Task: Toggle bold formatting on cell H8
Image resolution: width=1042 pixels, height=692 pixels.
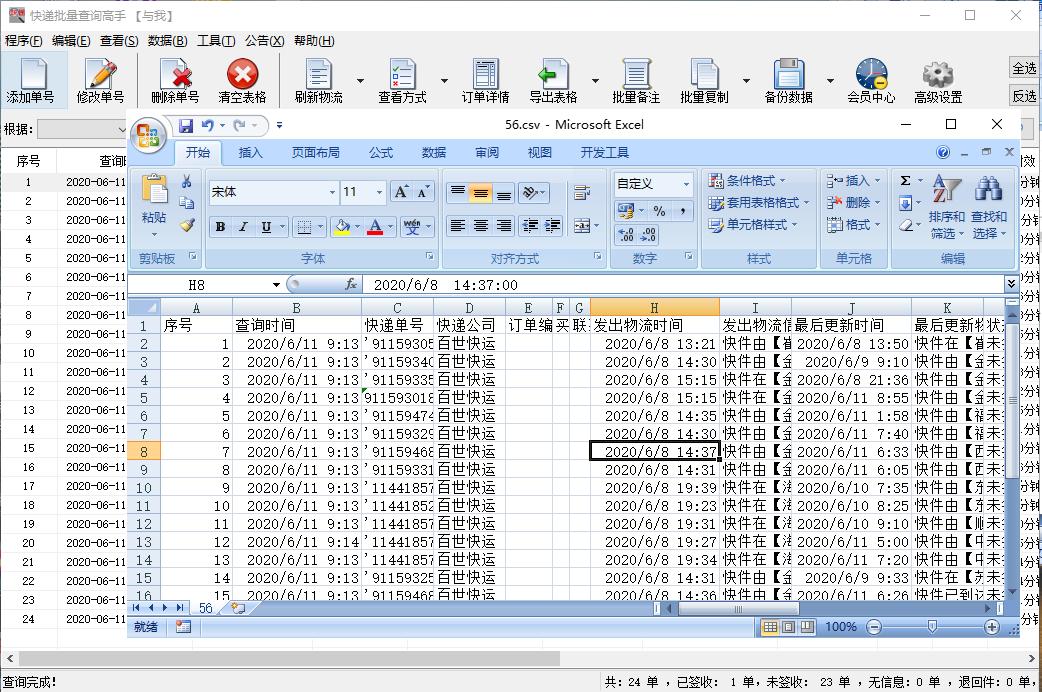Action: [219, 228]
